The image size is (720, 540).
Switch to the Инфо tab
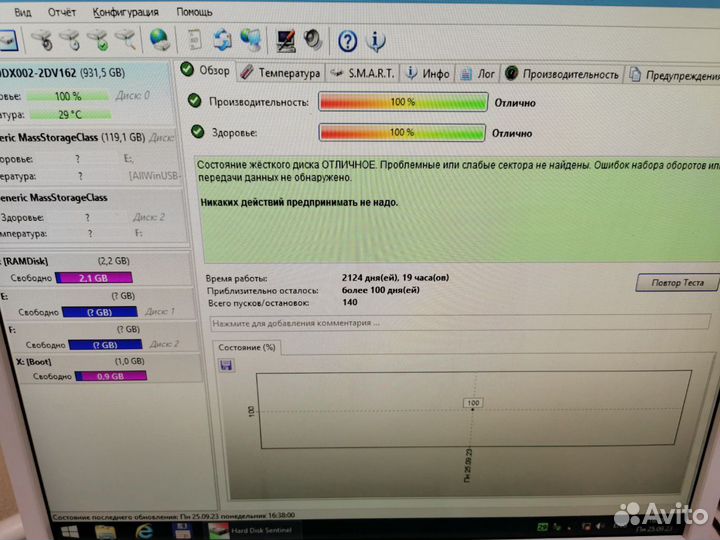tap(428, 73)
